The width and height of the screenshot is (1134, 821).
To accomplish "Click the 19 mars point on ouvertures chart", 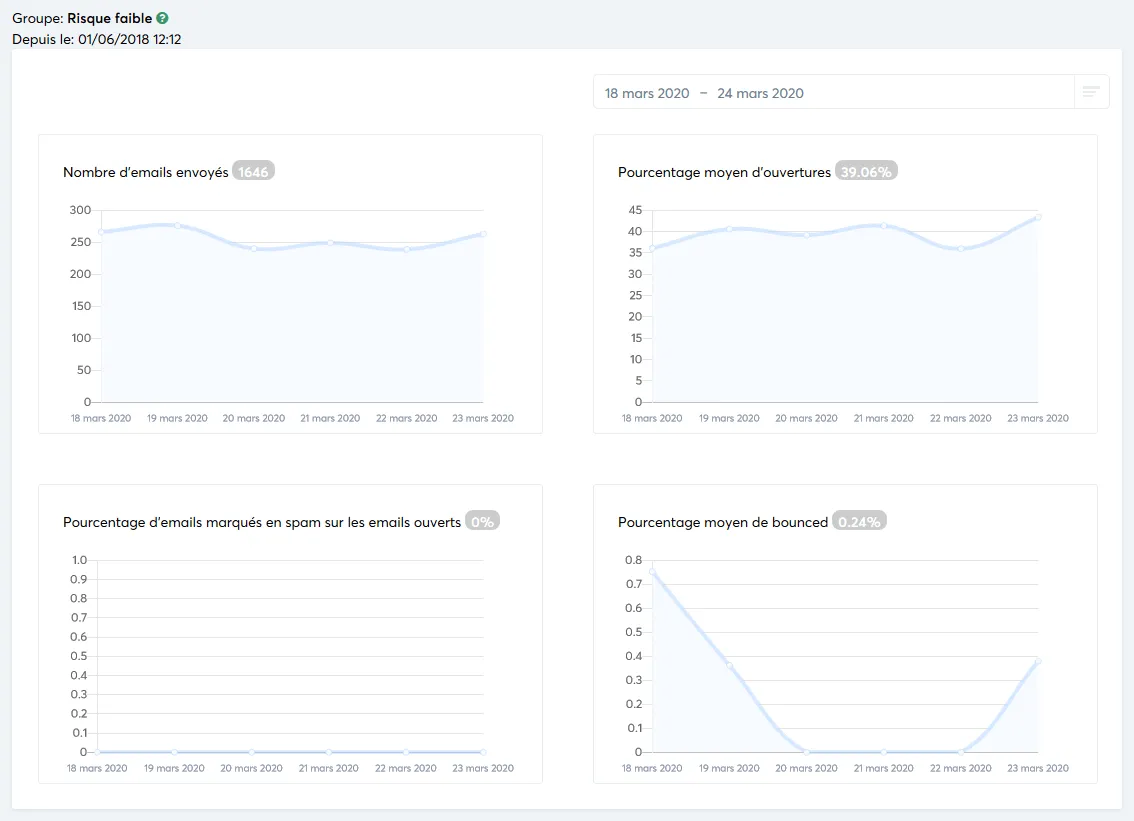I will coord(729,229).
